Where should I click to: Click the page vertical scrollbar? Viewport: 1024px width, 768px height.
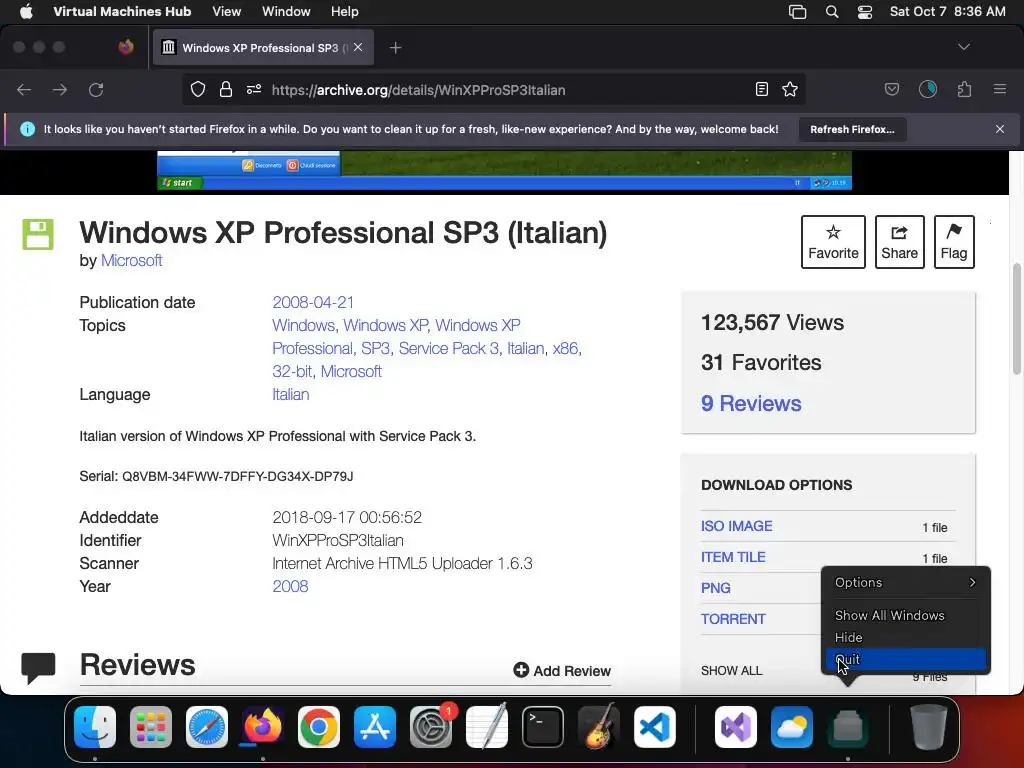(x=1016, y=319)
